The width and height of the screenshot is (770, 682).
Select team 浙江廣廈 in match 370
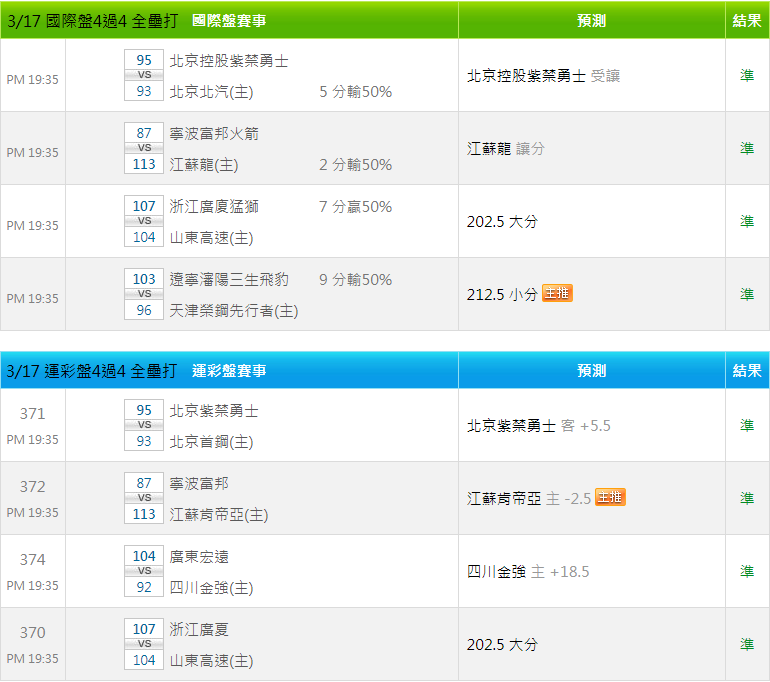pos(199,629)
